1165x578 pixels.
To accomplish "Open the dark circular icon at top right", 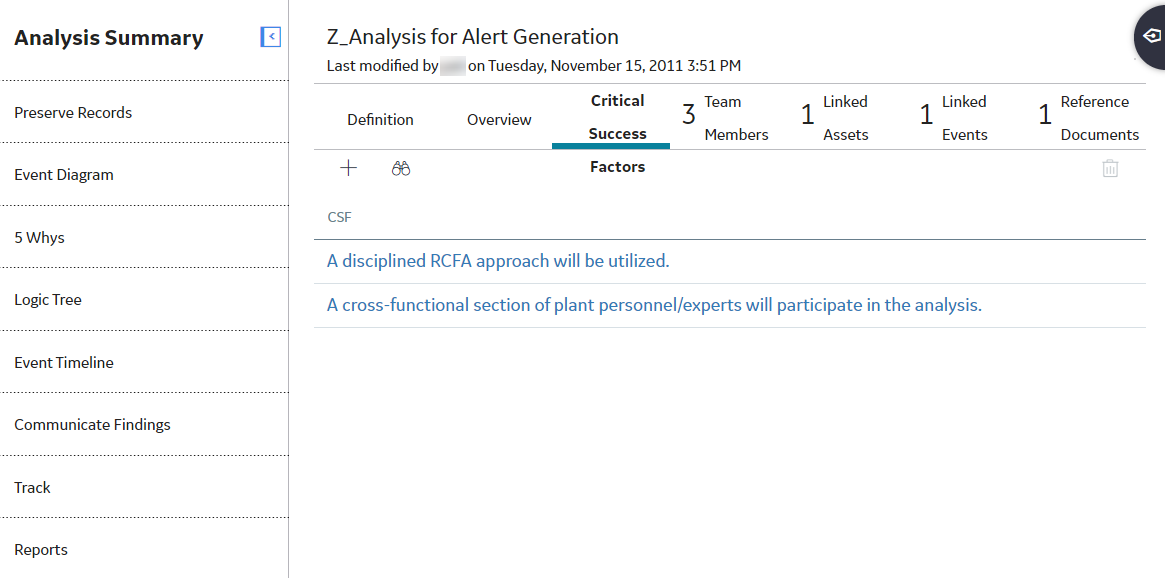I will coord(1150,36).
